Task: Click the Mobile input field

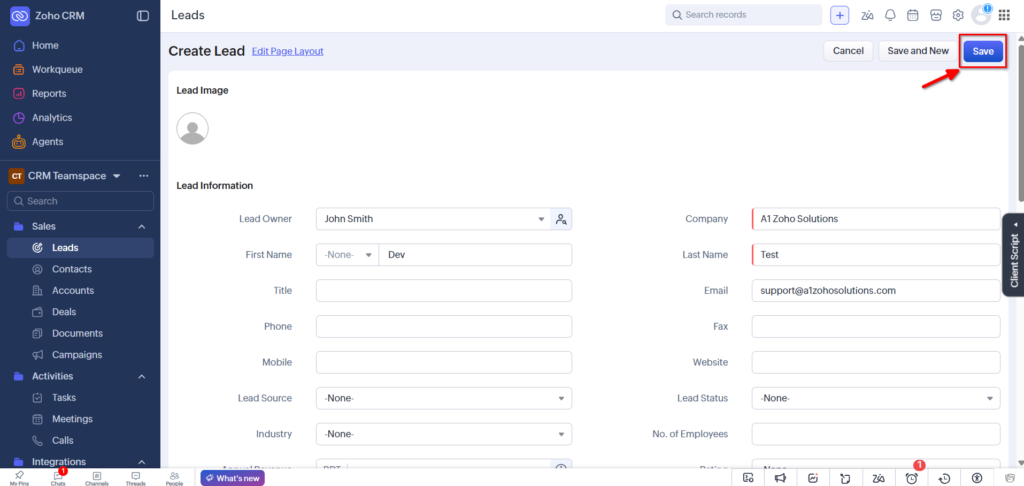Action: click(444, 362)
